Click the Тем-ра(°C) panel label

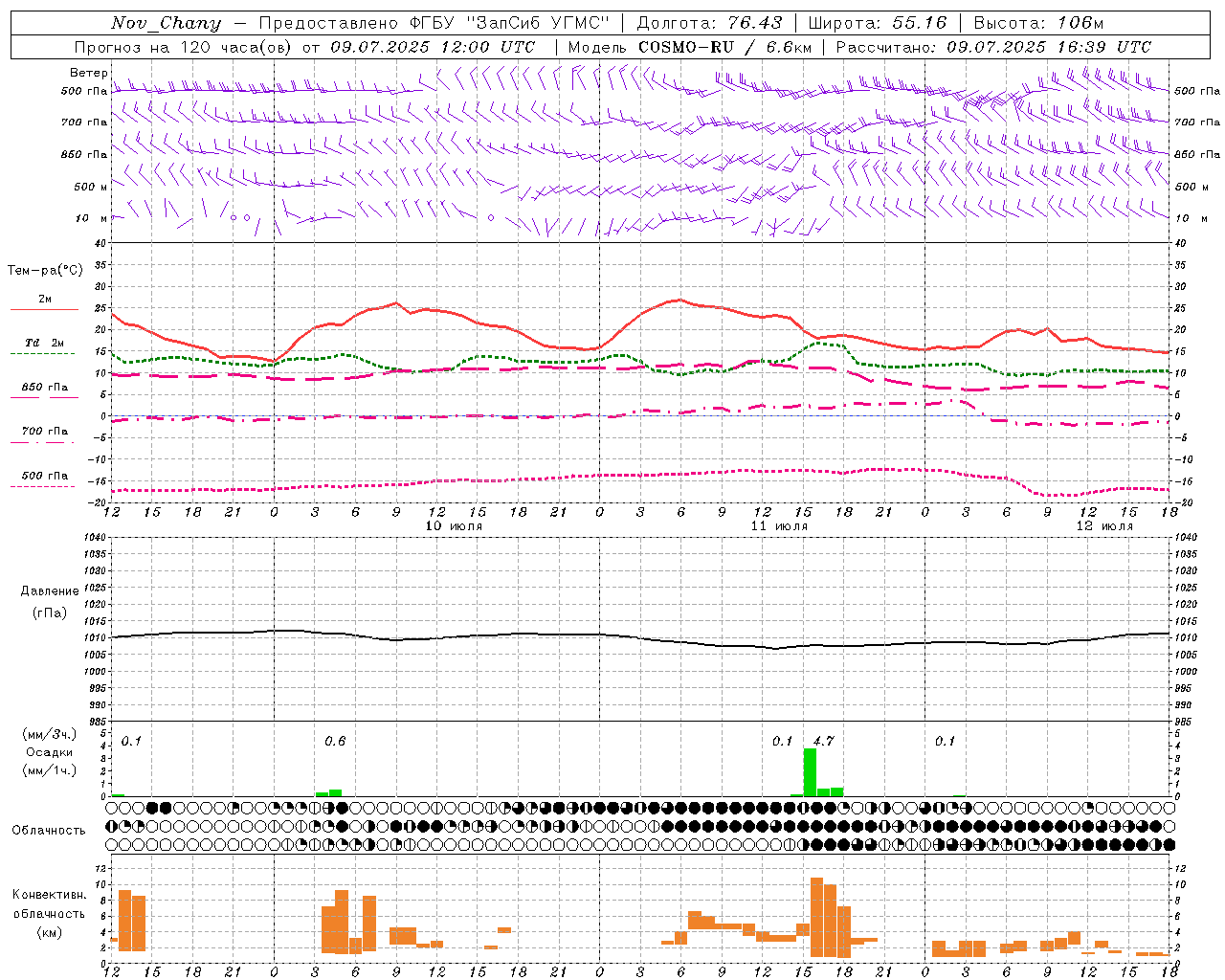45,271
